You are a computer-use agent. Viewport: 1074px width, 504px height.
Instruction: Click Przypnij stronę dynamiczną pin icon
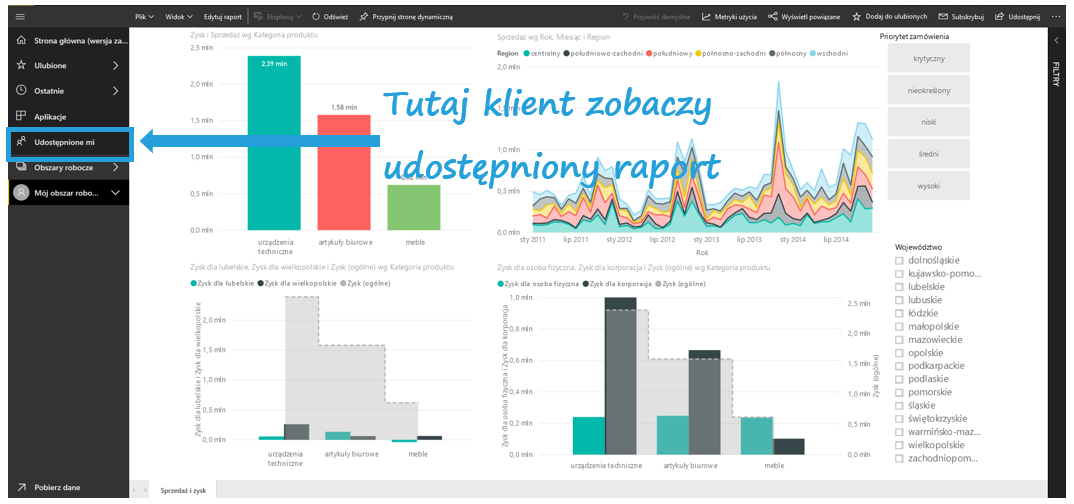point(364,17)
